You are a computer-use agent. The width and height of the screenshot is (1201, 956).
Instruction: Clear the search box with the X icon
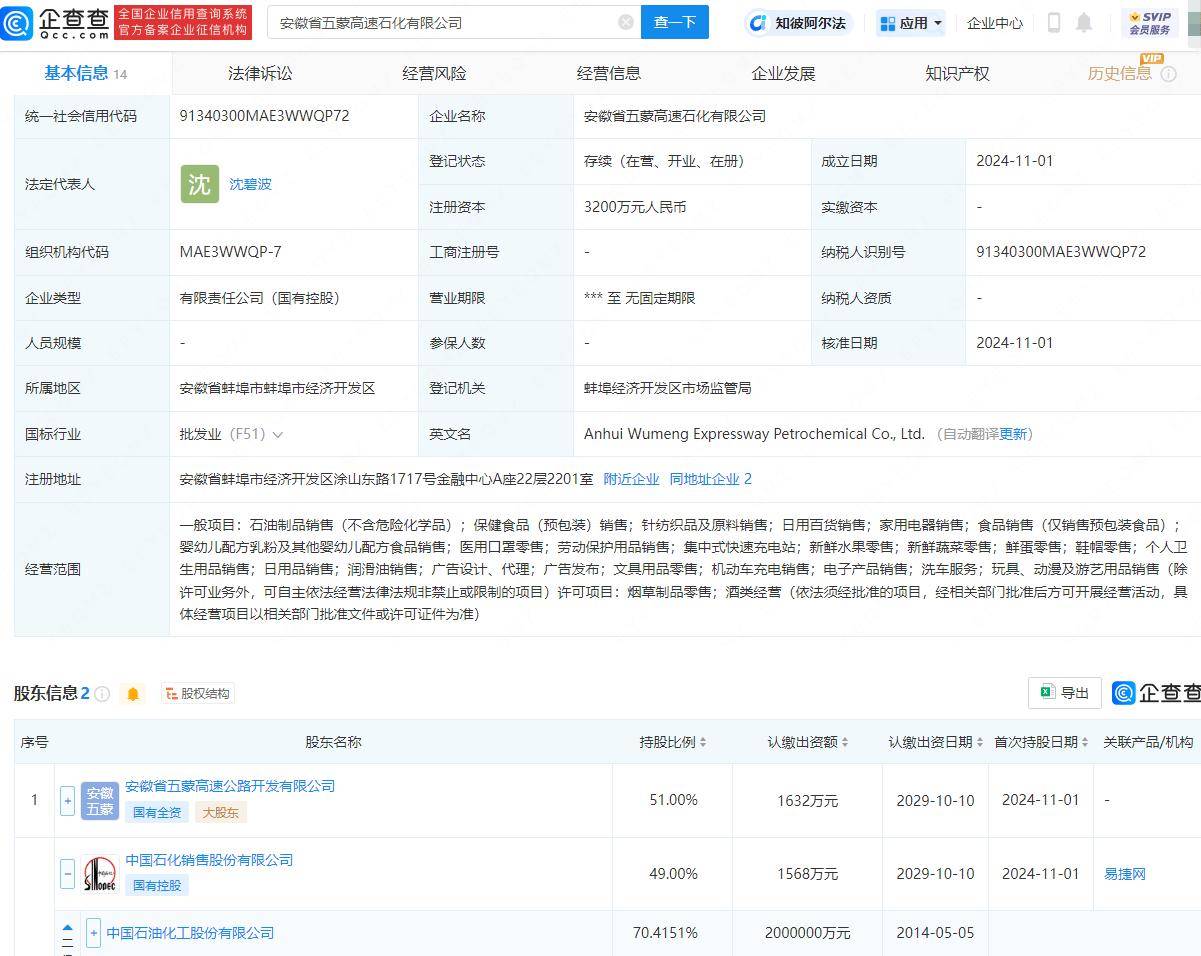626,22
